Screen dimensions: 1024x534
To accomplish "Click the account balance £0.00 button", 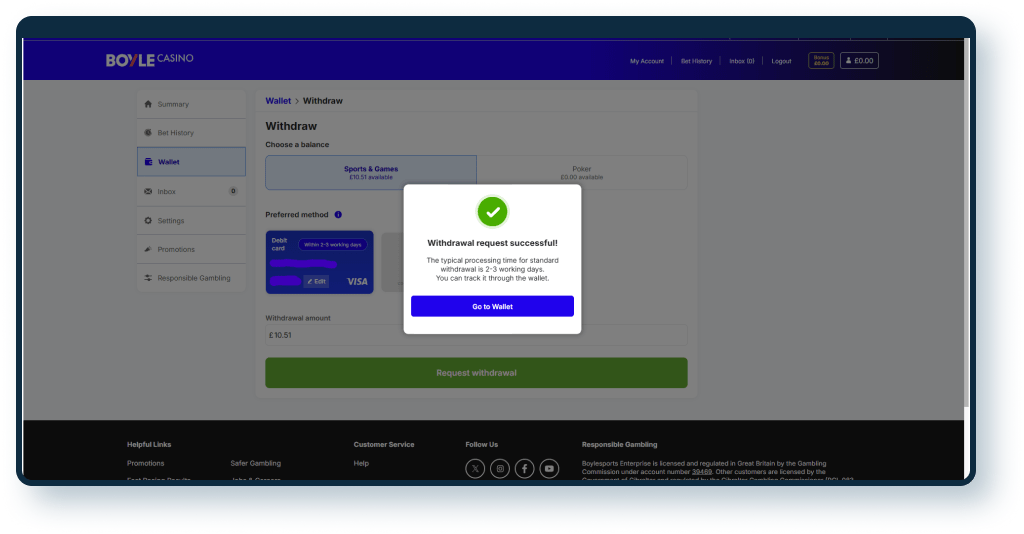I will (859, 61).
